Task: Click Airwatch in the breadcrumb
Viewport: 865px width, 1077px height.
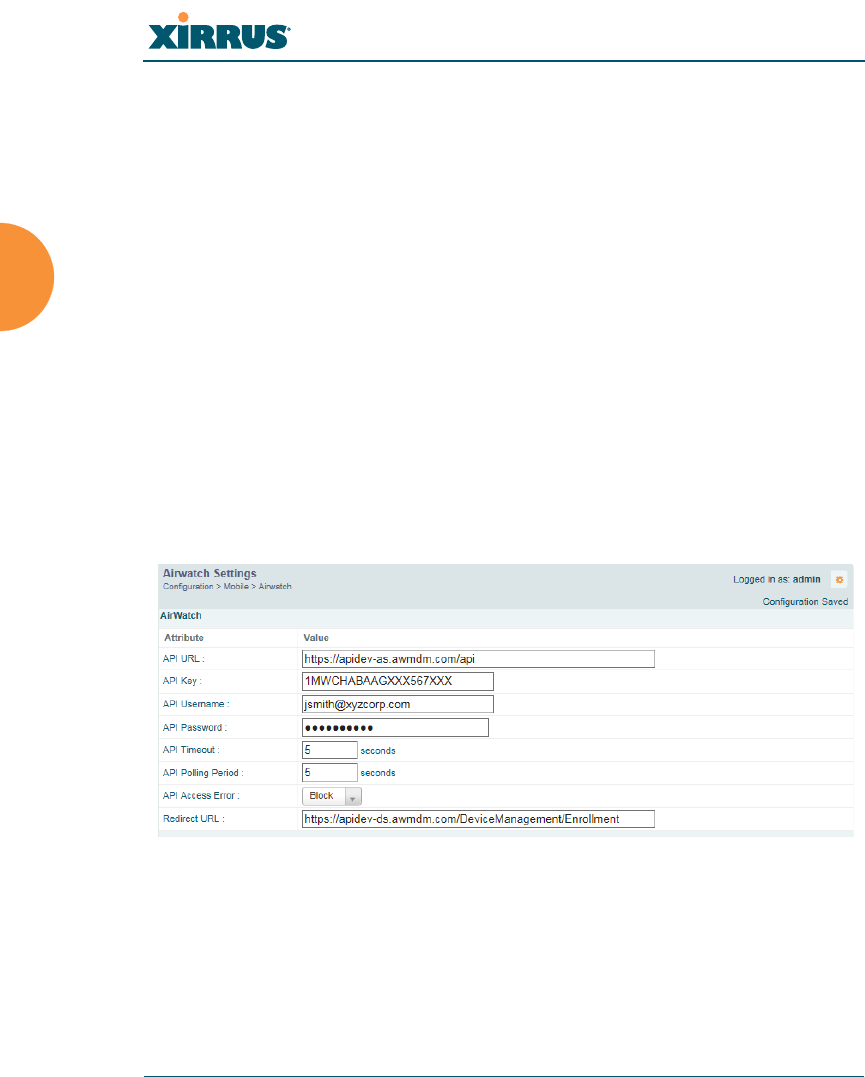Action: (275, 587)
